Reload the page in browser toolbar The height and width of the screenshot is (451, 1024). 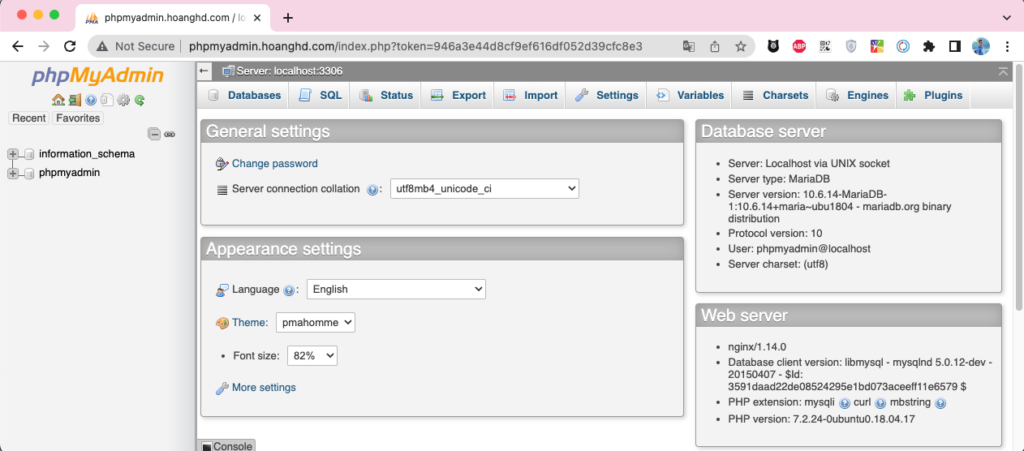pyautogui.click(x=70, y=46)
